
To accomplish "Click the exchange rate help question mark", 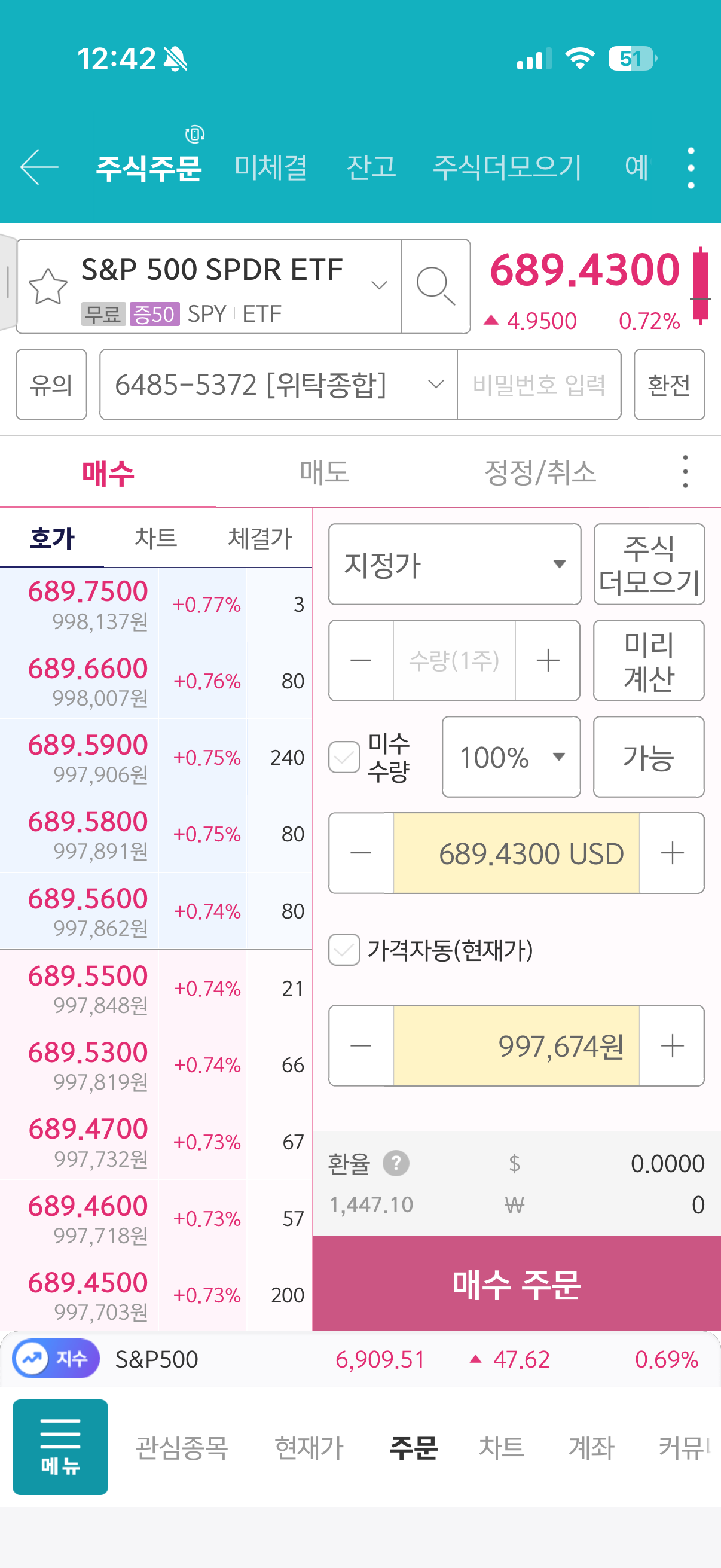I will point(396,1163).
